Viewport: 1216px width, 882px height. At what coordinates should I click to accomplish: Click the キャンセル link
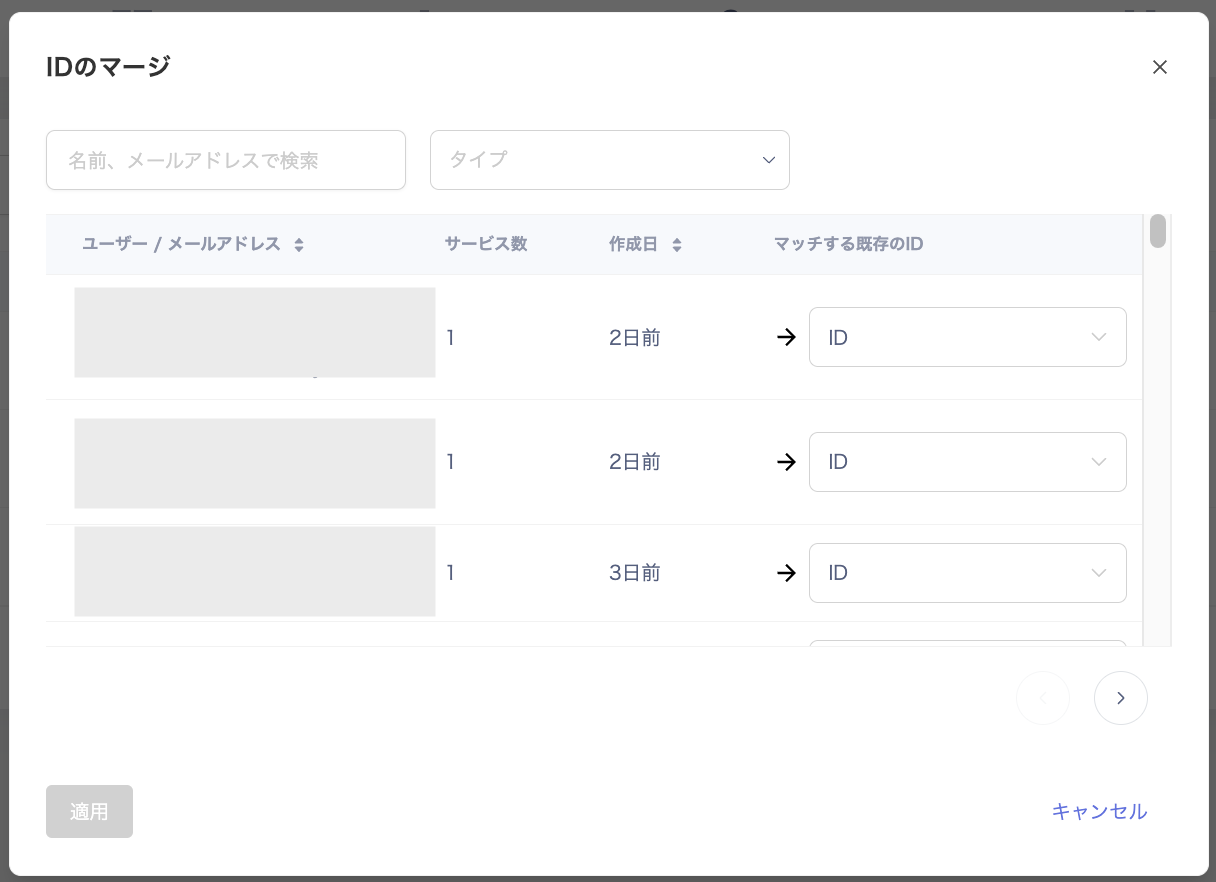pos(1099,811)
